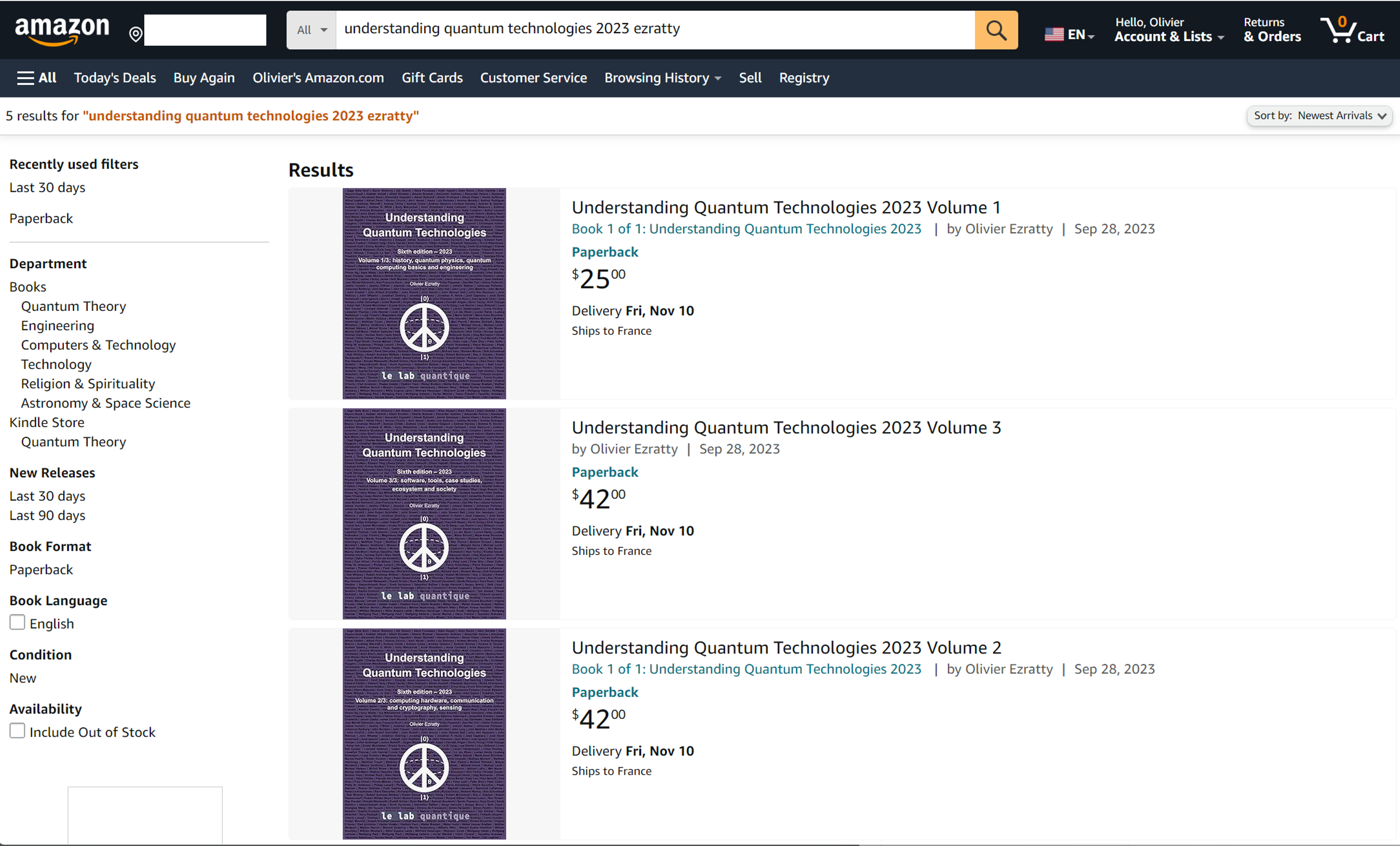Go to Olivier's Amazon.com
The image size is (1400, 846).
318,78
